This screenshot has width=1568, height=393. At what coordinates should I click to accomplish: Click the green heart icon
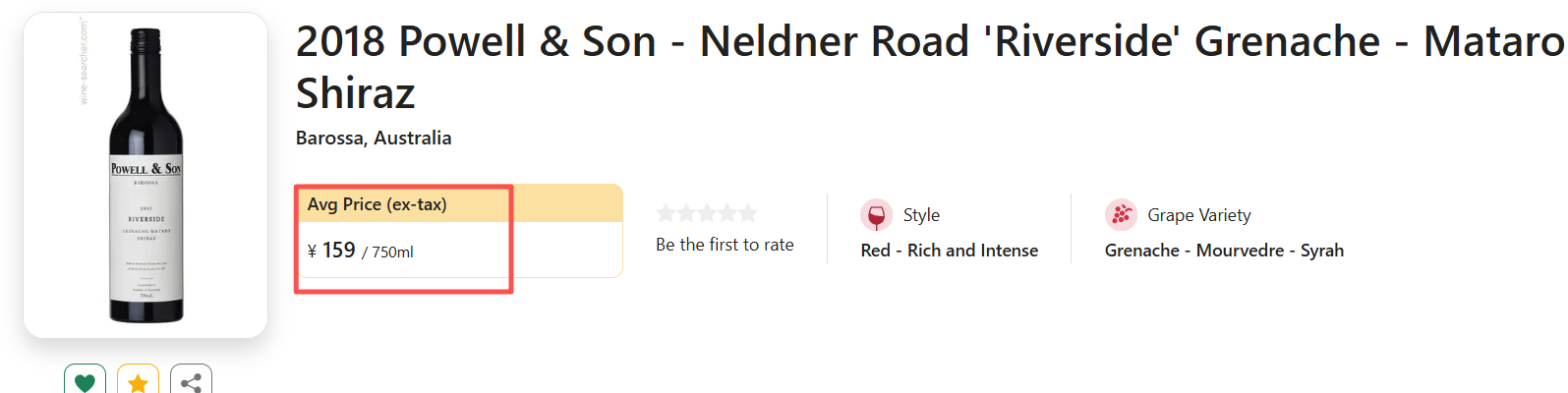coord(85,381)
